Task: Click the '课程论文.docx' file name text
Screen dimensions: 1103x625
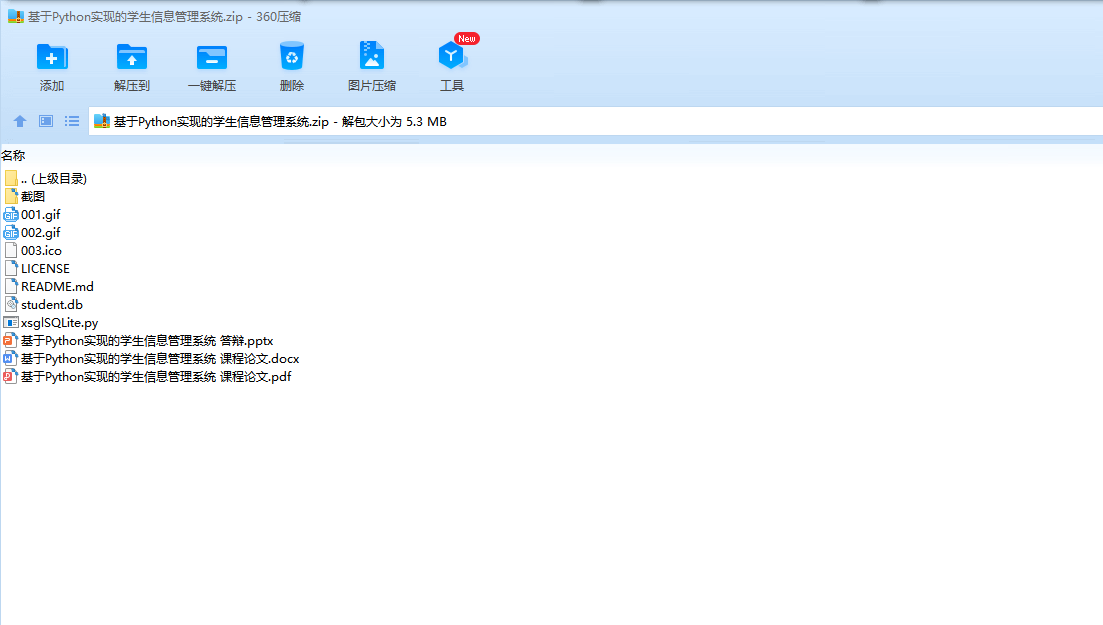Action: pyautogui.click(x=160, y=359)
